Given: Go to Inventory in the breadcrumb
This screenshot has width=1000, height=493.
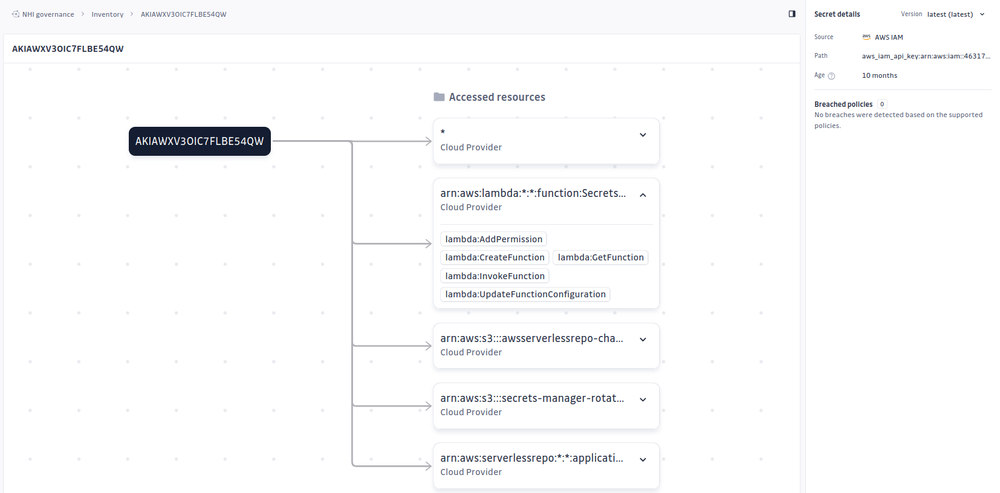Looking at the screenshot, I should point(108,15).
